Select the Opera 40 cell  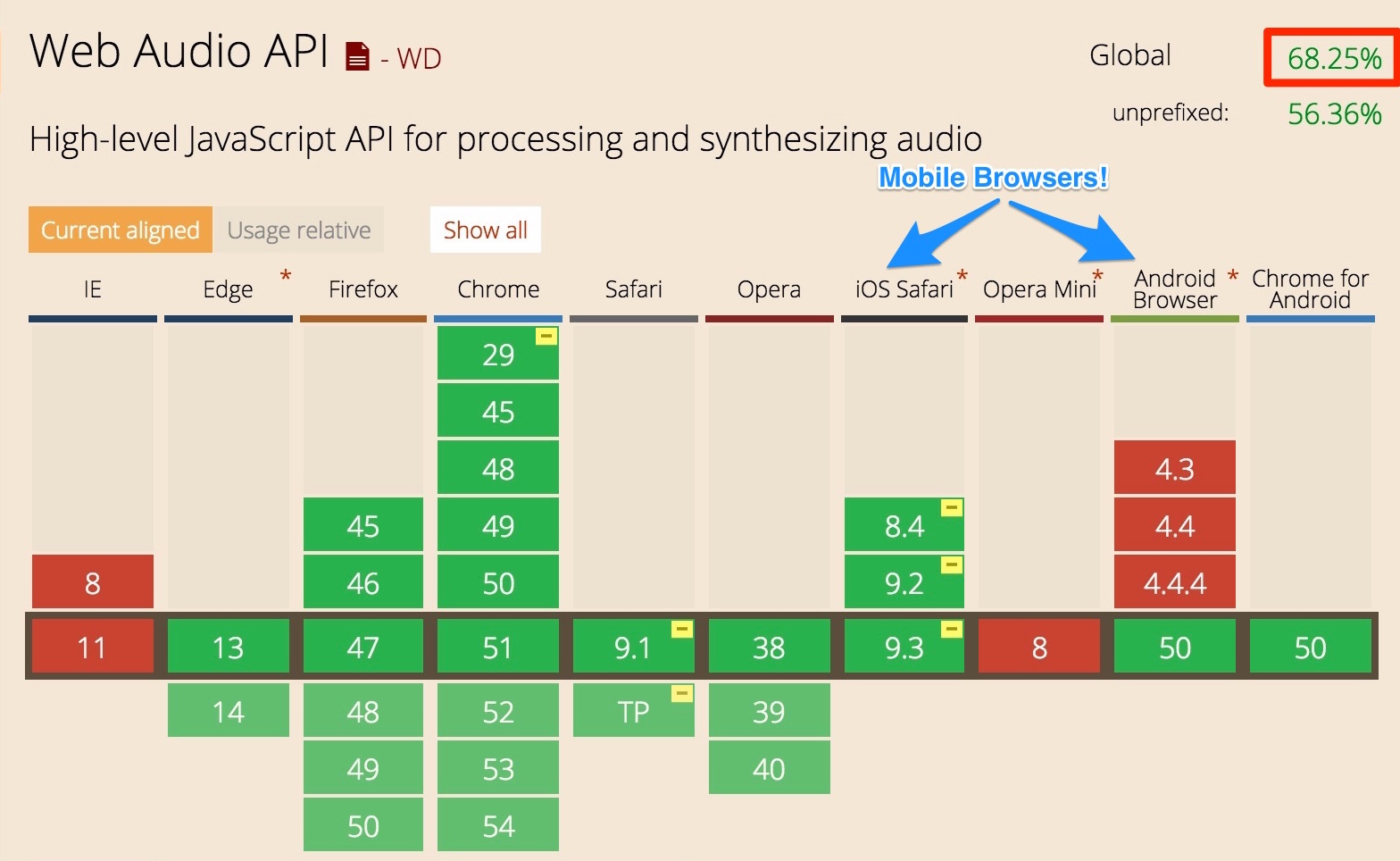click(x=770, y=767)
